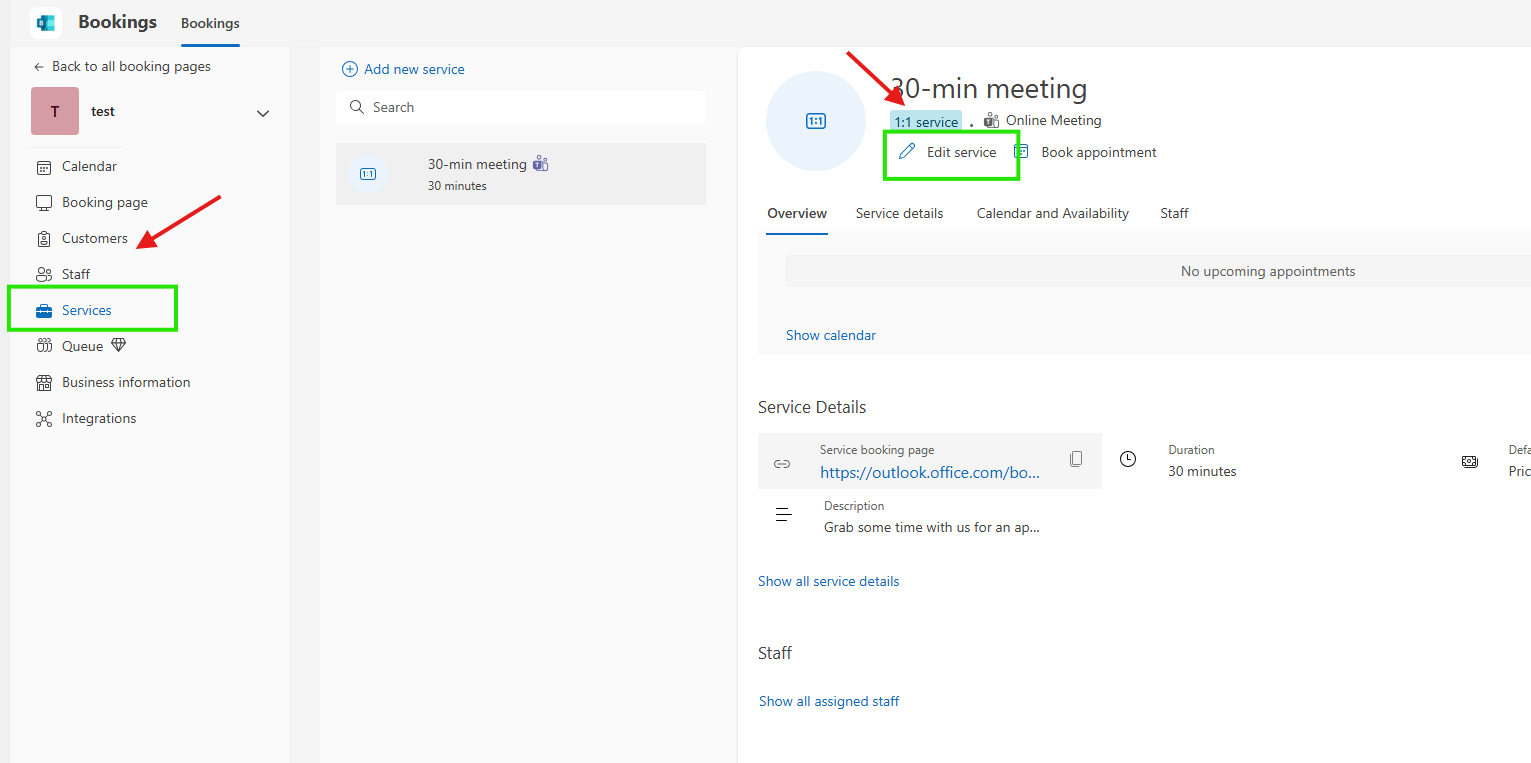Screen dimensions: 1531x763
Task: Click the plus icon for Add new service
Action: pos(350,69)
